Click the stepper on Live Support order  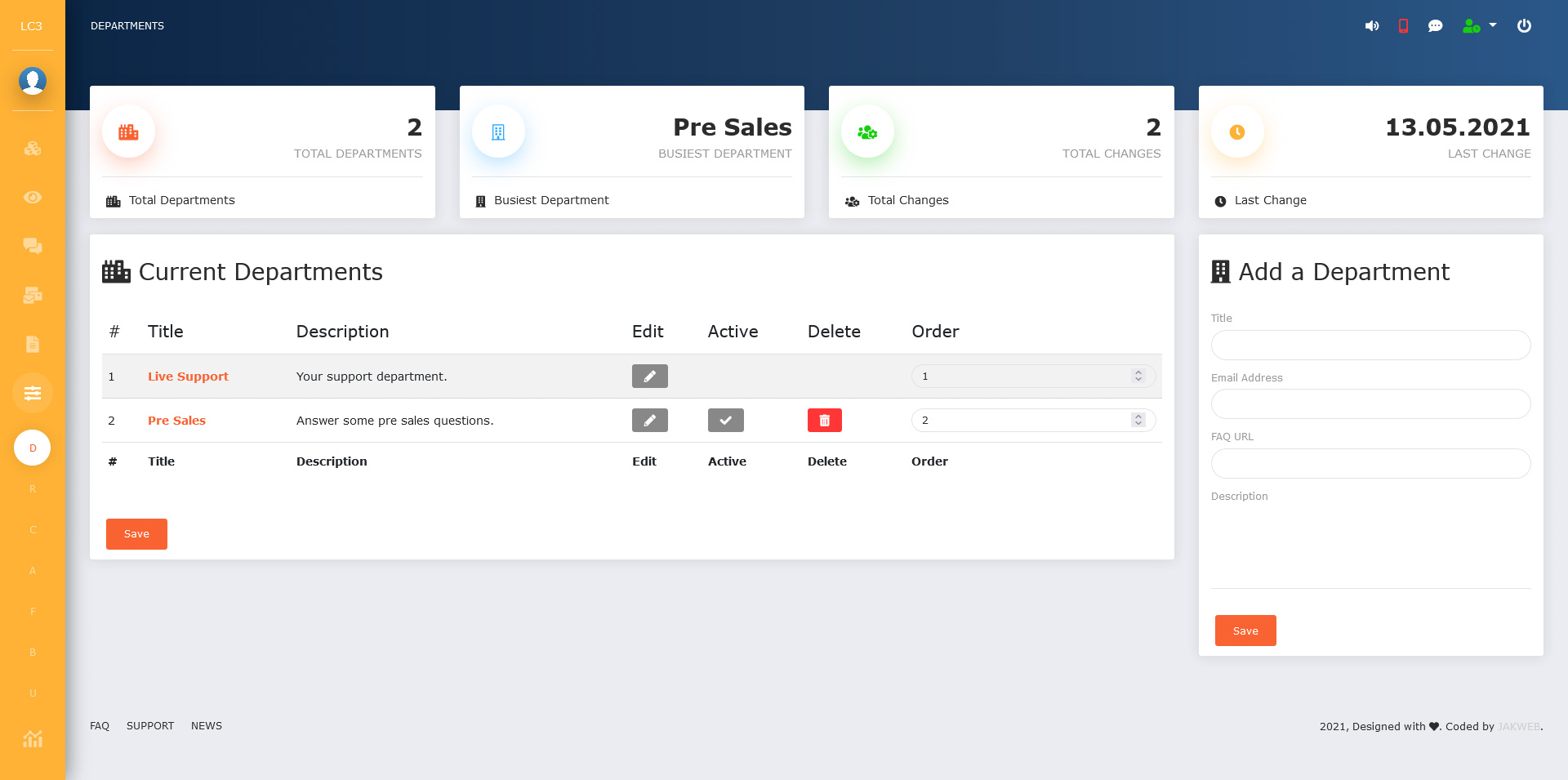[x=1138, y=376]
